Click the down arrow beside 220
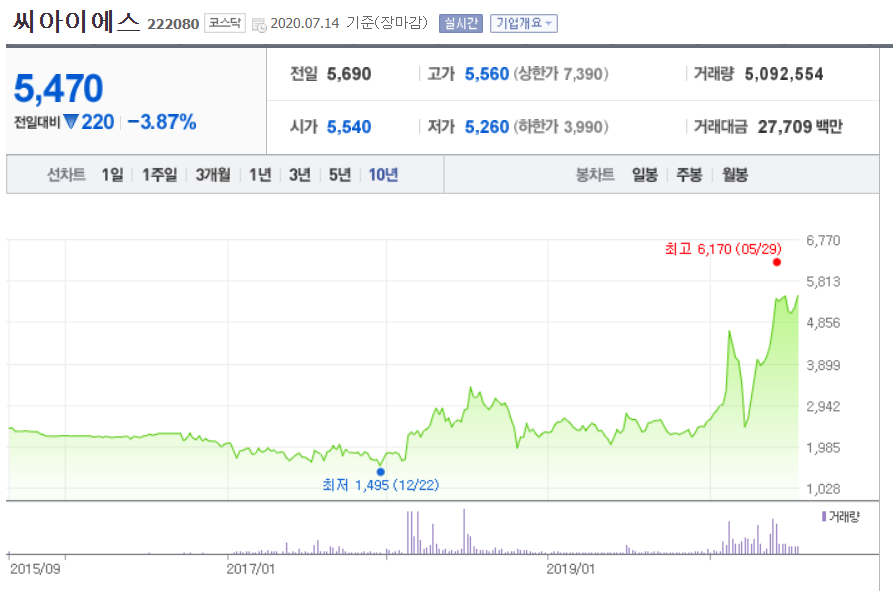893x591 pixels. [71, 122]
